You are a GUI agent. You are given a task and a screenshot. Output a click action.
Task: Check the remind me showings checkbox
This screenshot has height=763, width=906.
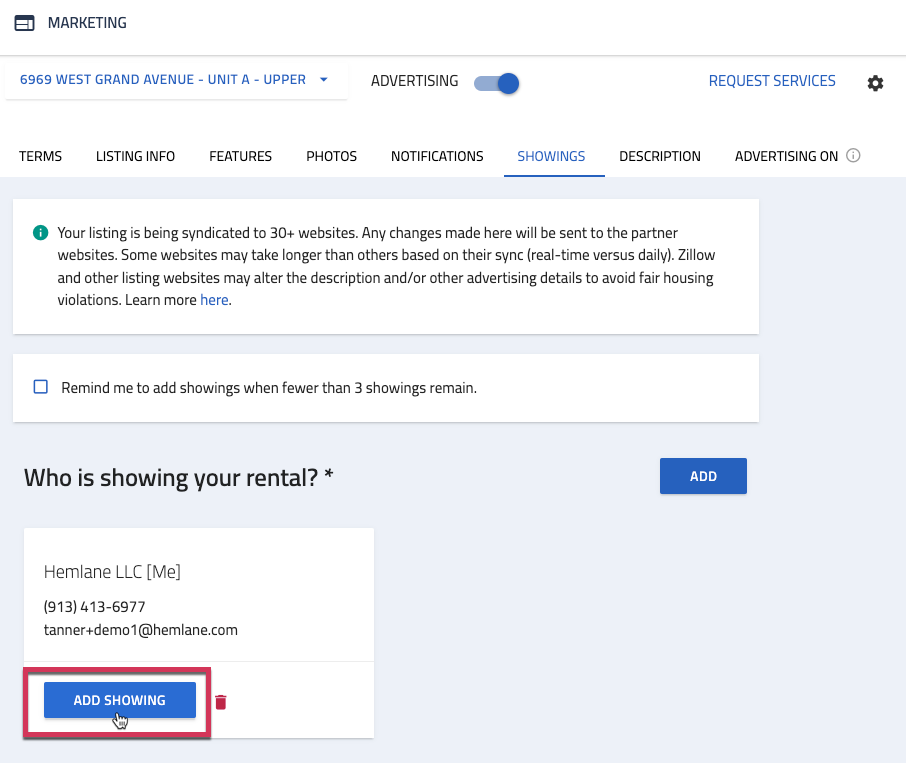tap(40, 387)
